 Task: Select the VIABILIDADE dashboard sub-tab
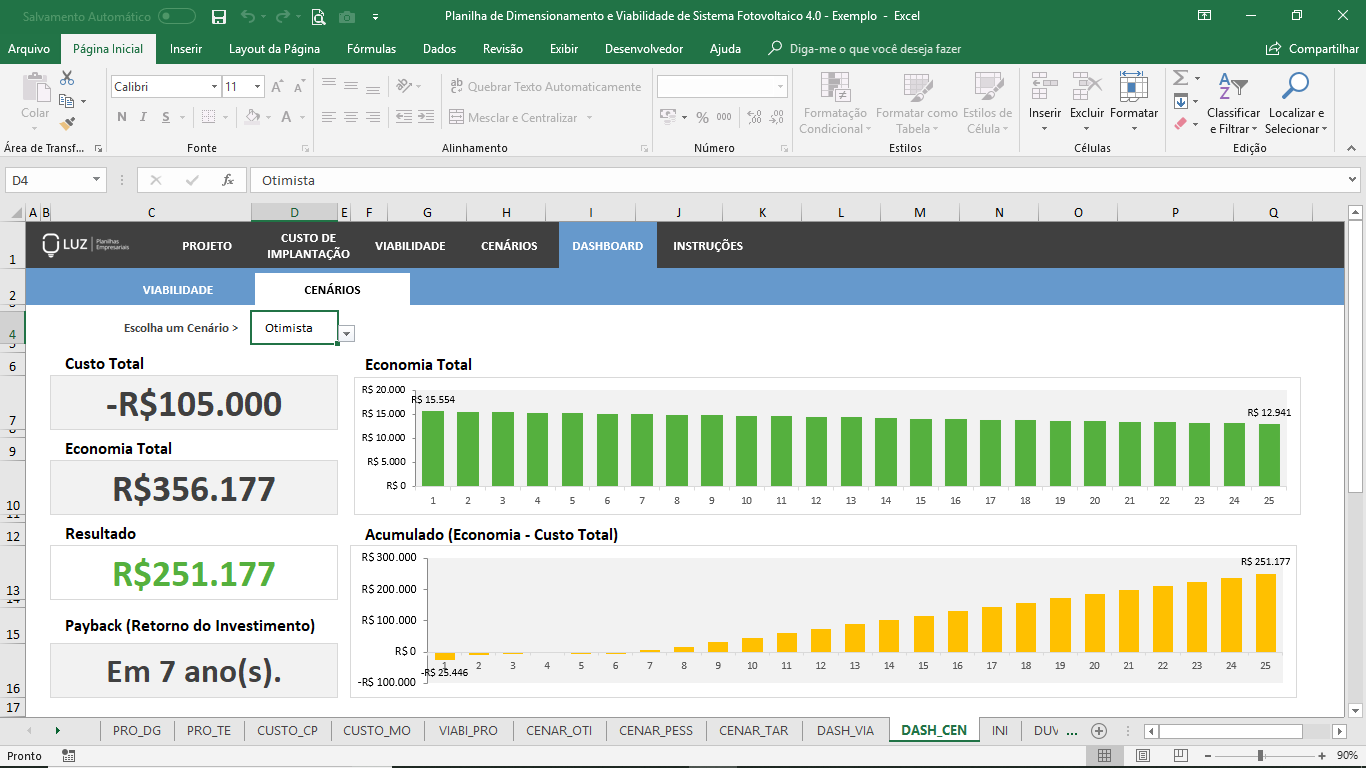point(178,290)
